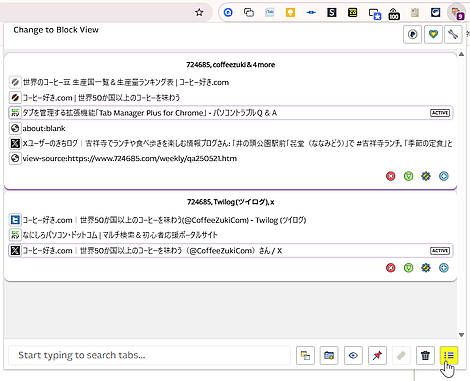470x381 pixels.
Task: Click the trash delete tabs button
Action: coord(425,355)
